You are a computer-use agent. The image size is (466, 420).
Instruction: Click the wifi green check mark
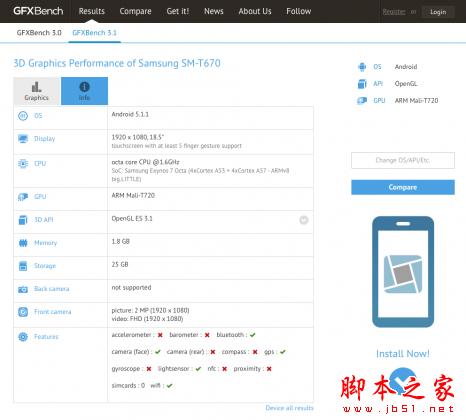[x=169, y=386]
